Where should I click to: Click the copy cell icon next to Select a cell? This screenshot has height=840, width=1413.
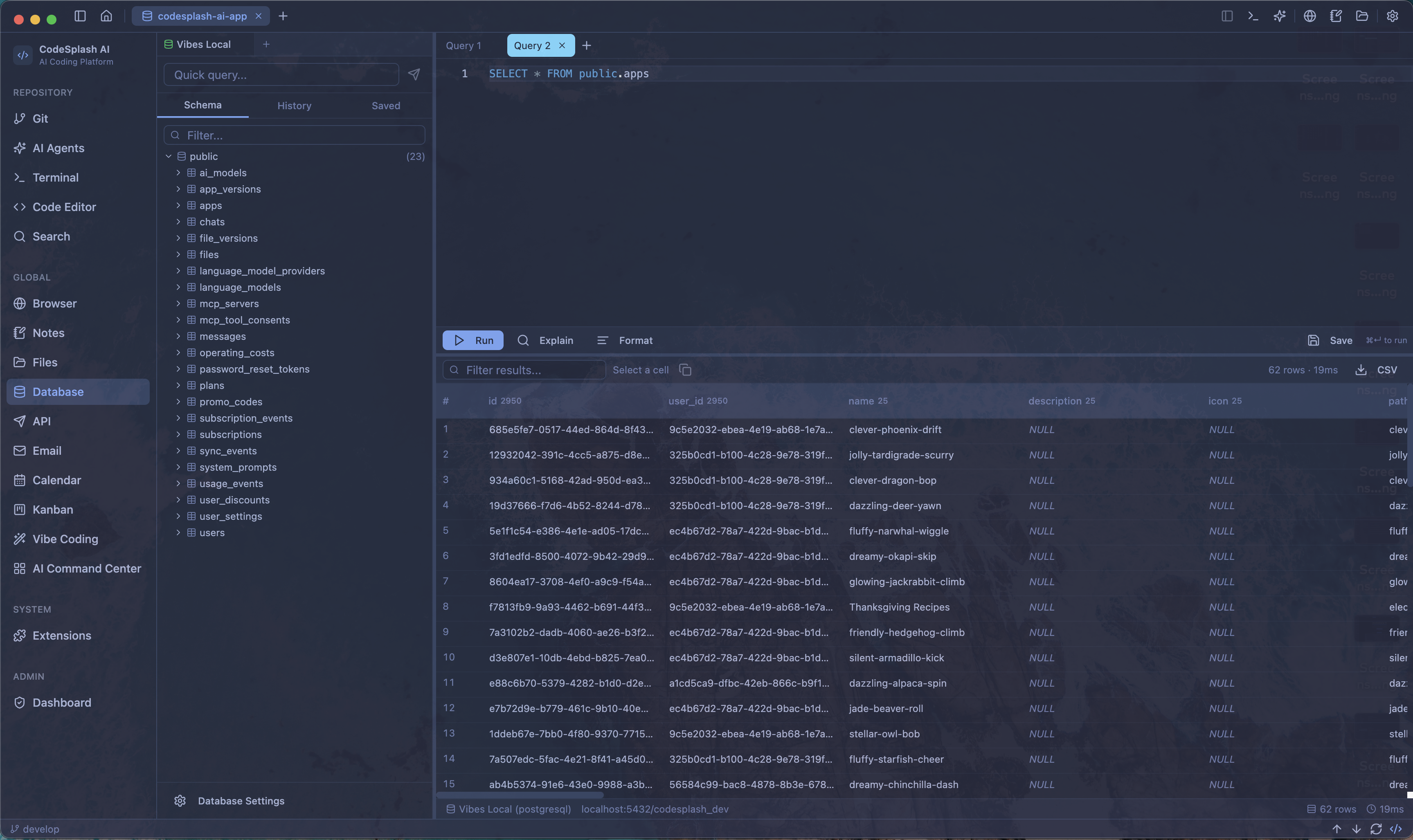pos(686,369)
